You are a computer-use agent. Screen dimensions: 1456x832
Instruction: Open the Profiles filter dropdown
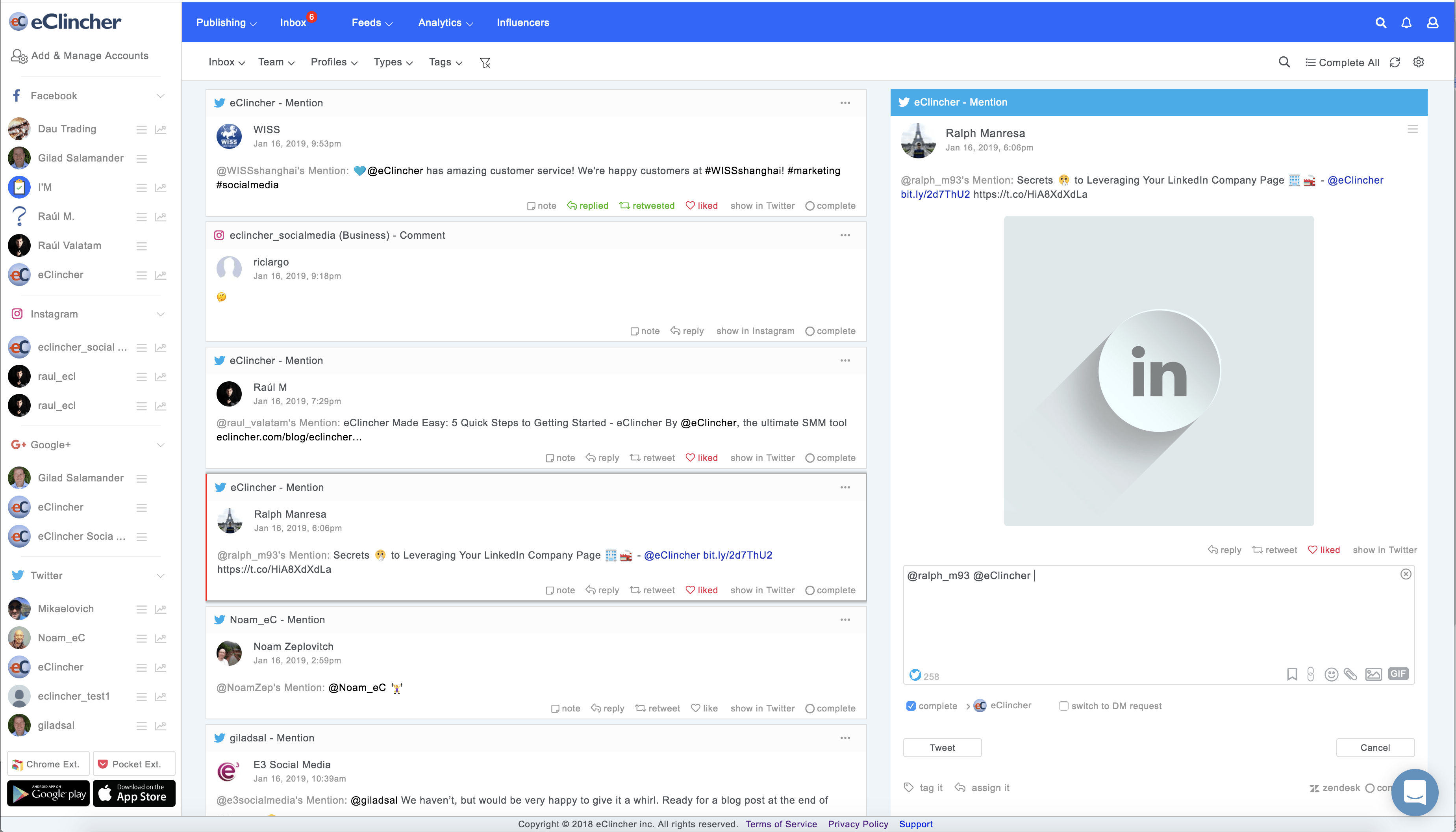pyautogui.click(x=334, y=62)
